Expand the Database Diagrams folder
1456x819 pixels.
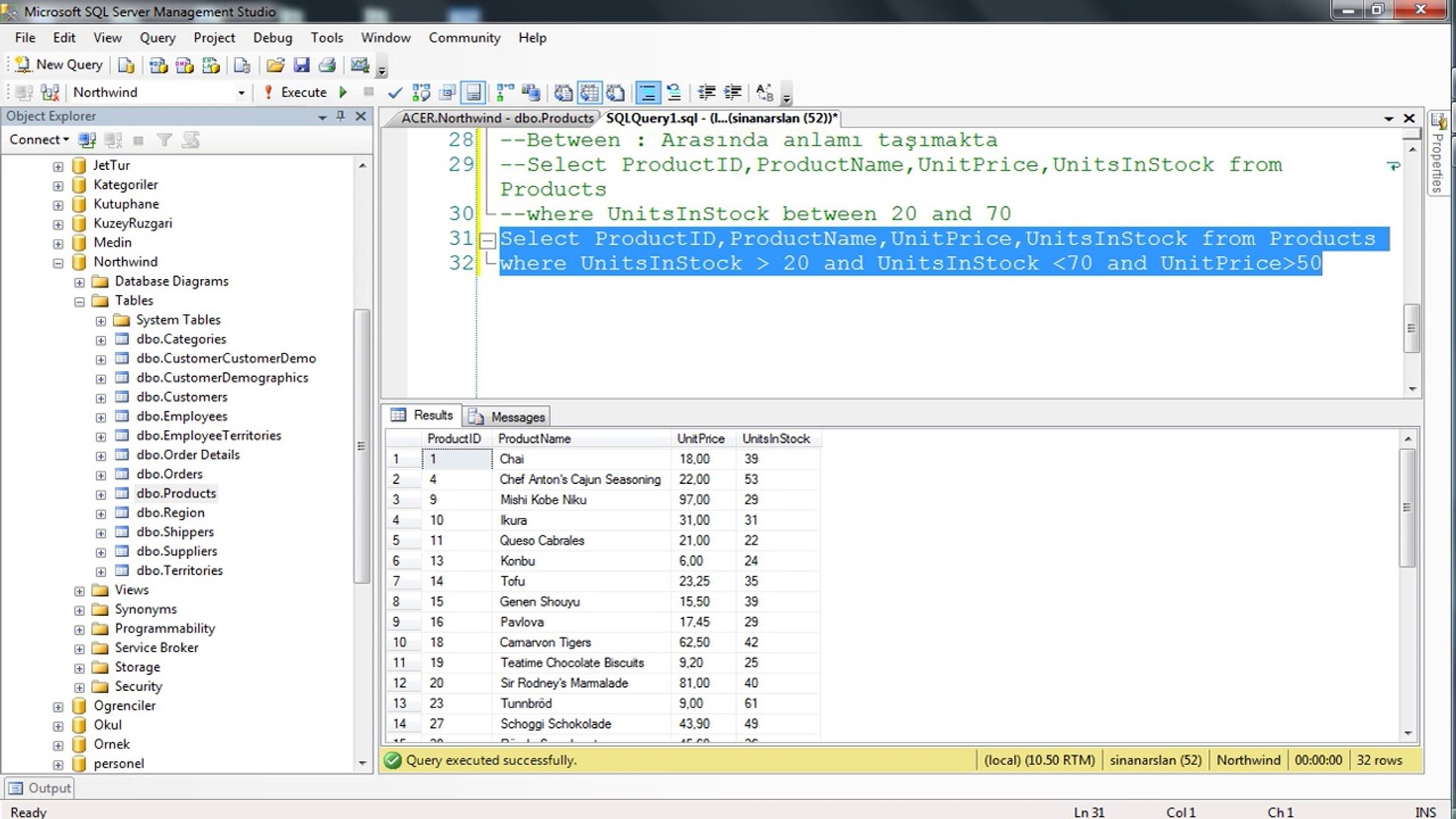click(80, 282)
